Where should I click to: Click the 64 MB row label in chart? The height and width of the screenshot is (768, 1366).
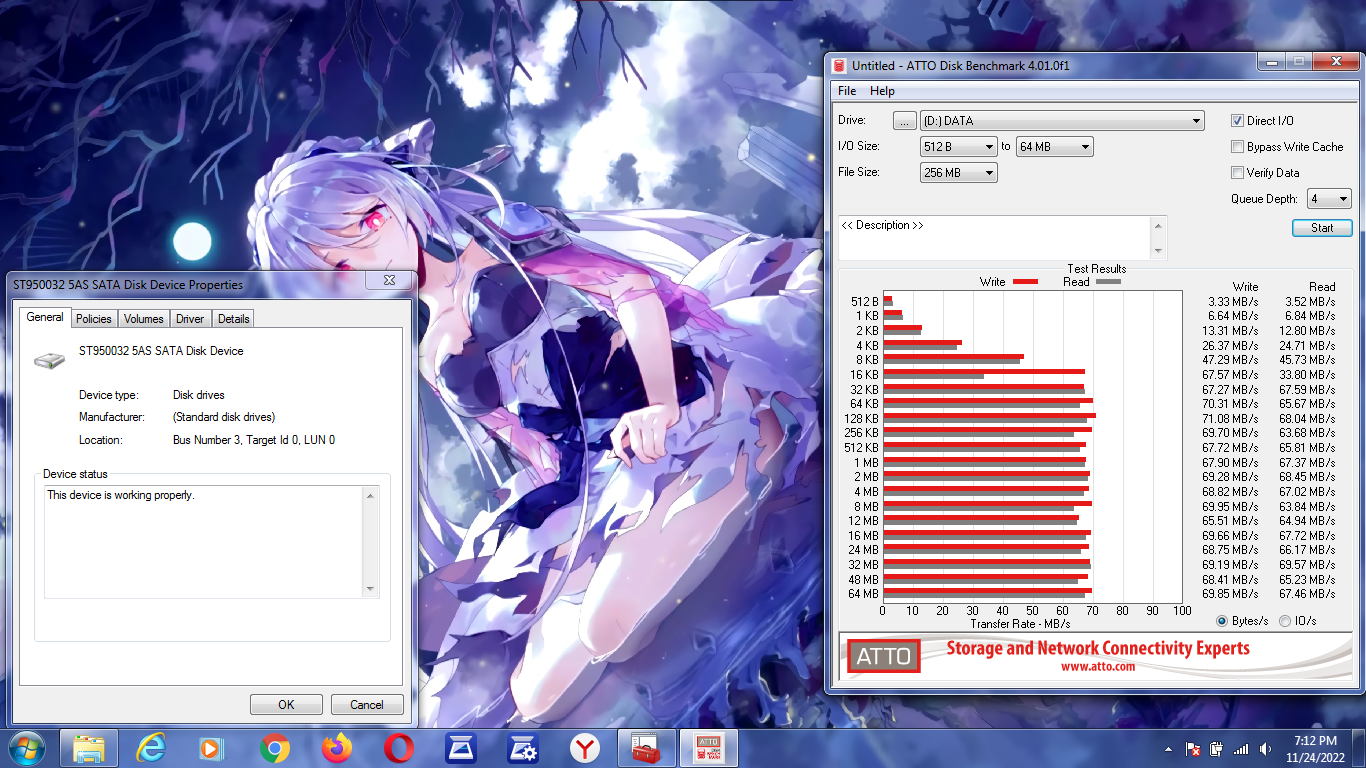[x=863, y=594]
